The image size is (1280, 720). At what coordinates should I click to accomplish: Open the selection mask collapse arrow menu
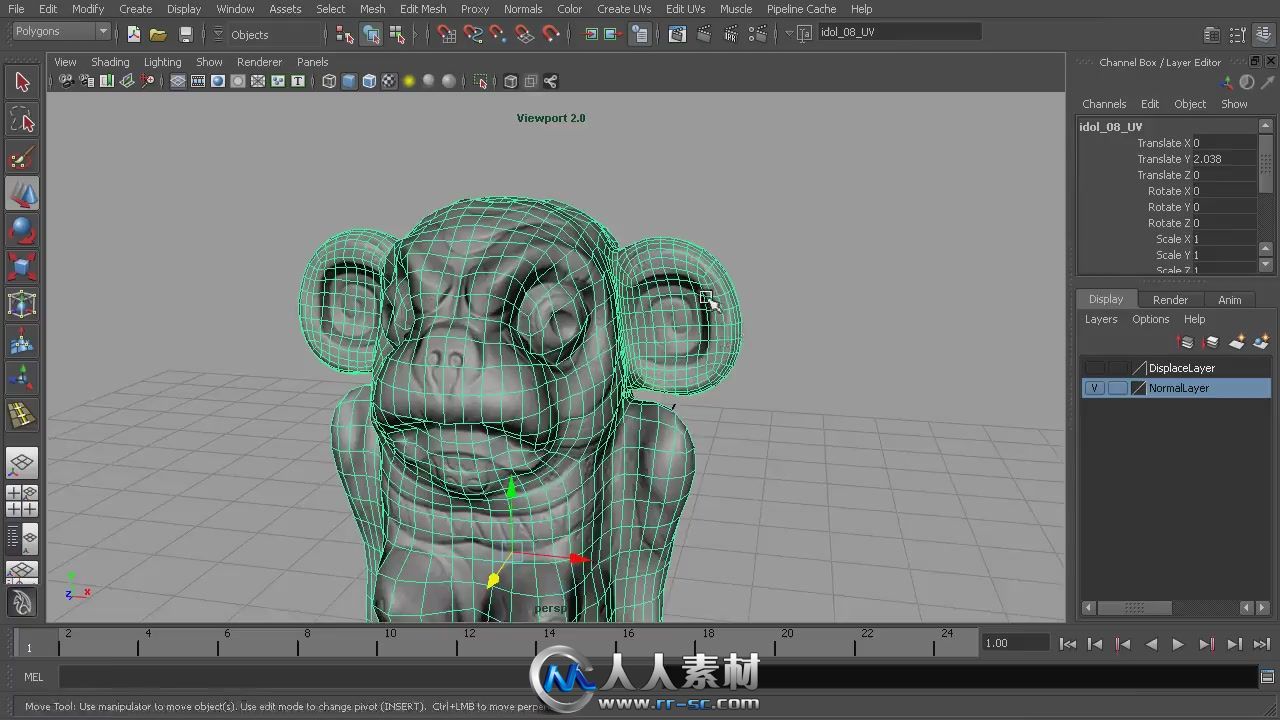[x=218, y=34]
